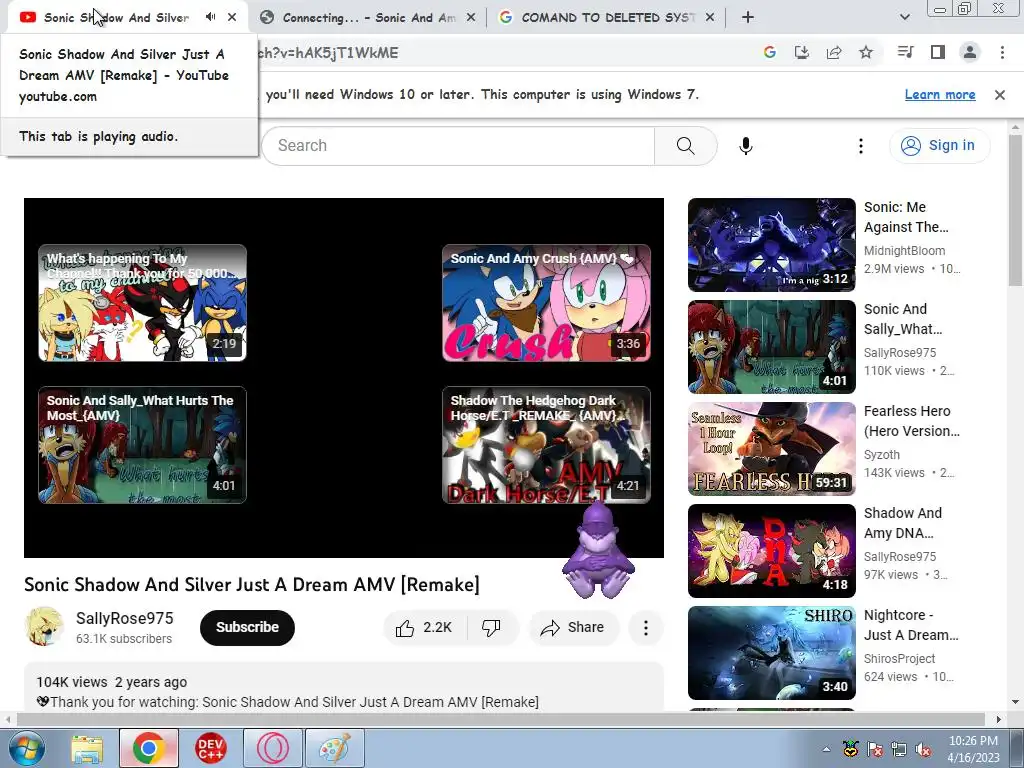Open the Nightcore Just A Dream sidebar thumbnail
The image size is (1024, 768).
coord(771,652)
